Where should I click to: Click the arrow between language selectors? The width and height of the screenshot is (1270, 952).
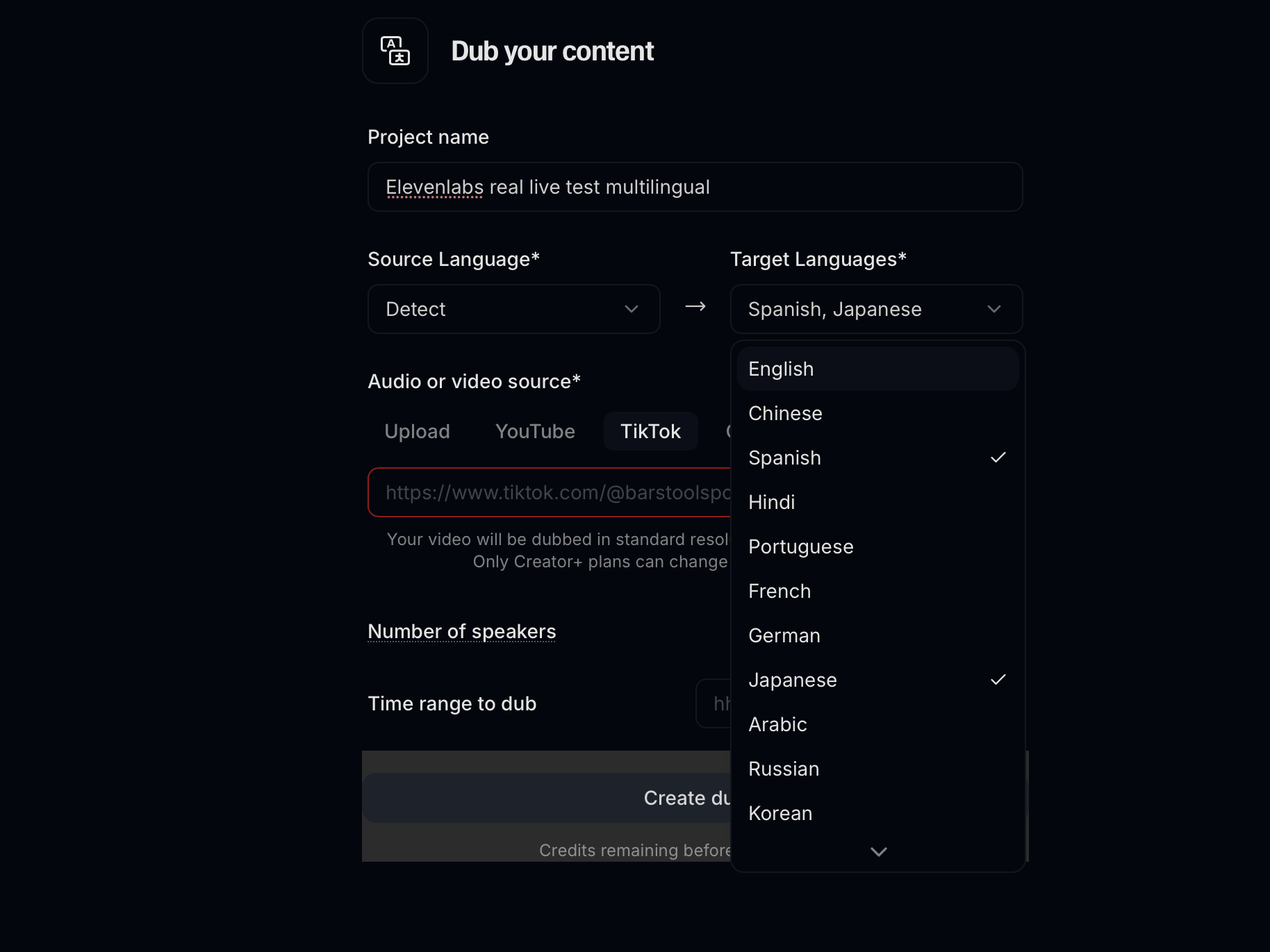[695, 307]
